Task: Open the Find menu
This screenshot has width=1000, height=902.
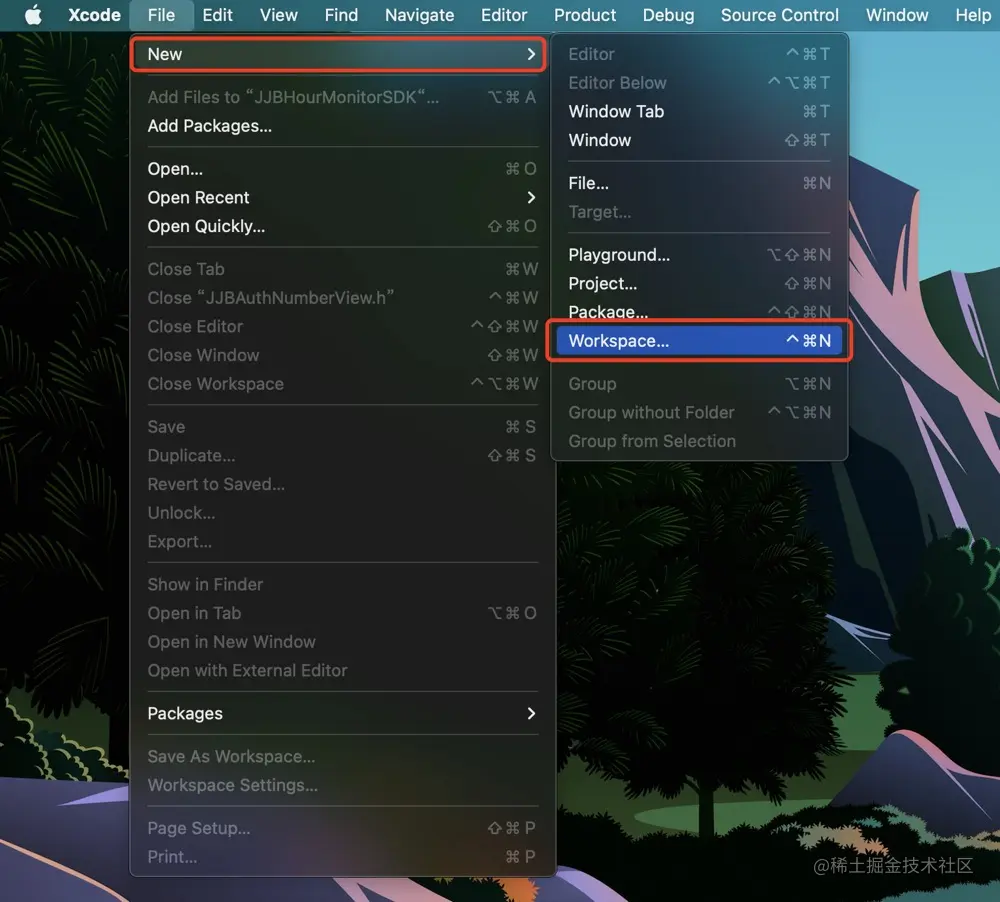Action: click(x=341, y=15)
